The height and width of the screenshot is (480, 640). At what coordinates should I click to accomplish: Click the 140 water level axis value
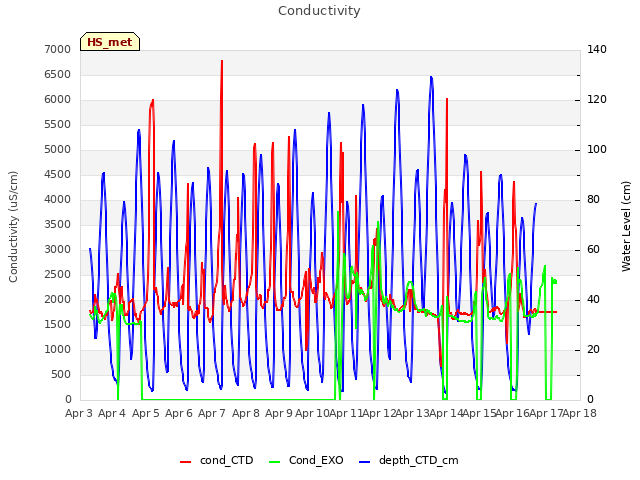[597, 49]
